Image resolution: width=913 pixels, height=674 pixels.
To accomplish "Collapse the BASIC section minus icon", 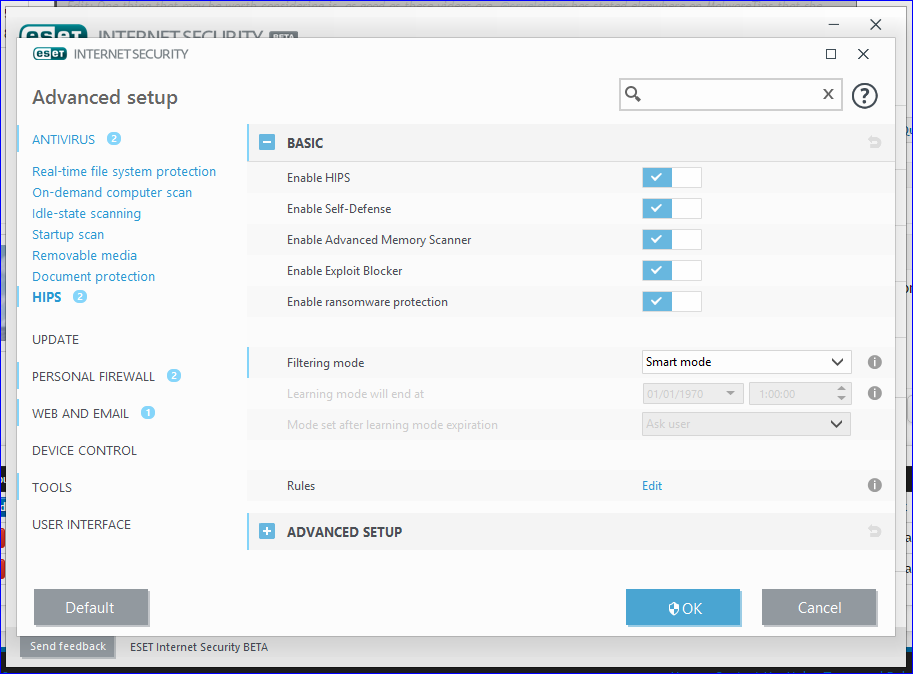I will tap(267, 143).
